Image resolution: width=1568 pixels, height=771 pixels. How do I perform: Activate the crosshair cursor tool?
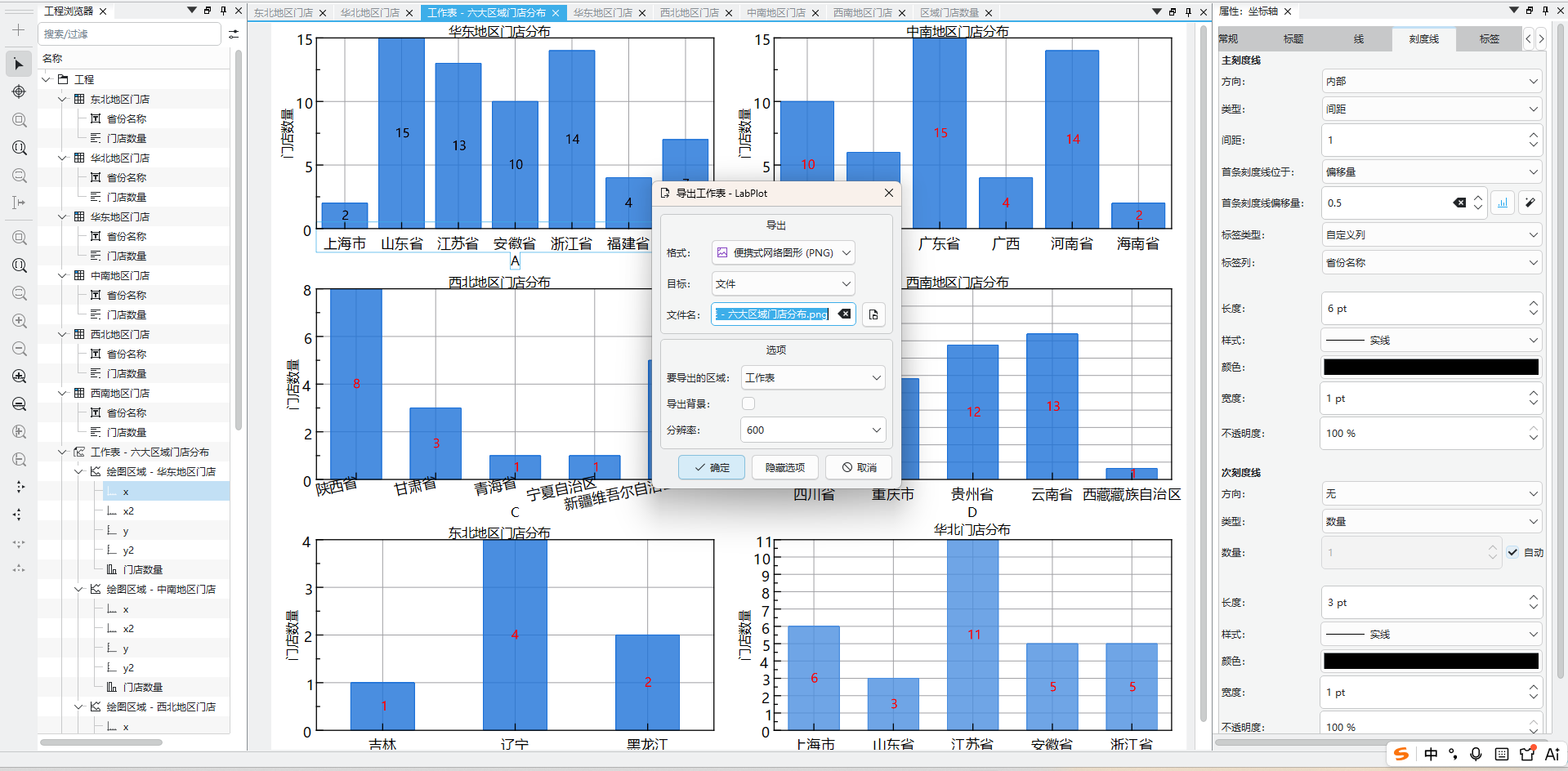tap(19, 91)
